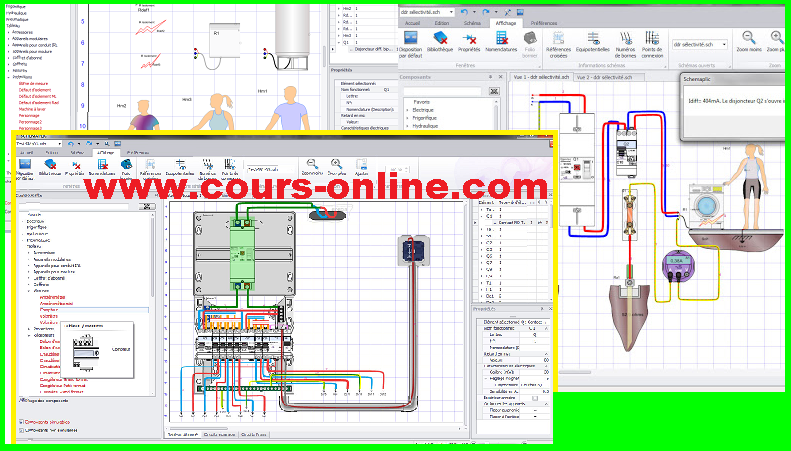Toggle Propriétés window icon in right ribbon
The image size is (791, 451).
coord(469,38)
